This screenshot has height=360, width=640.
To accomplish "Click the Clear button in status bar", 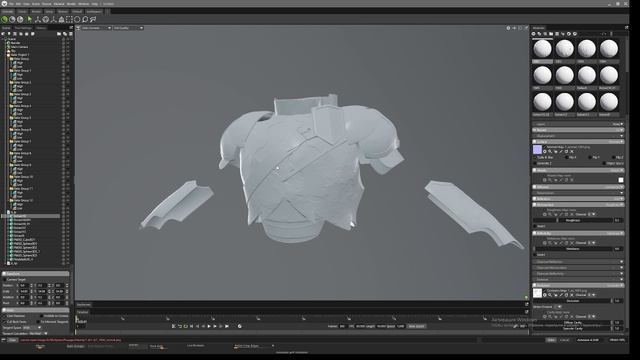I will point(13,340).
